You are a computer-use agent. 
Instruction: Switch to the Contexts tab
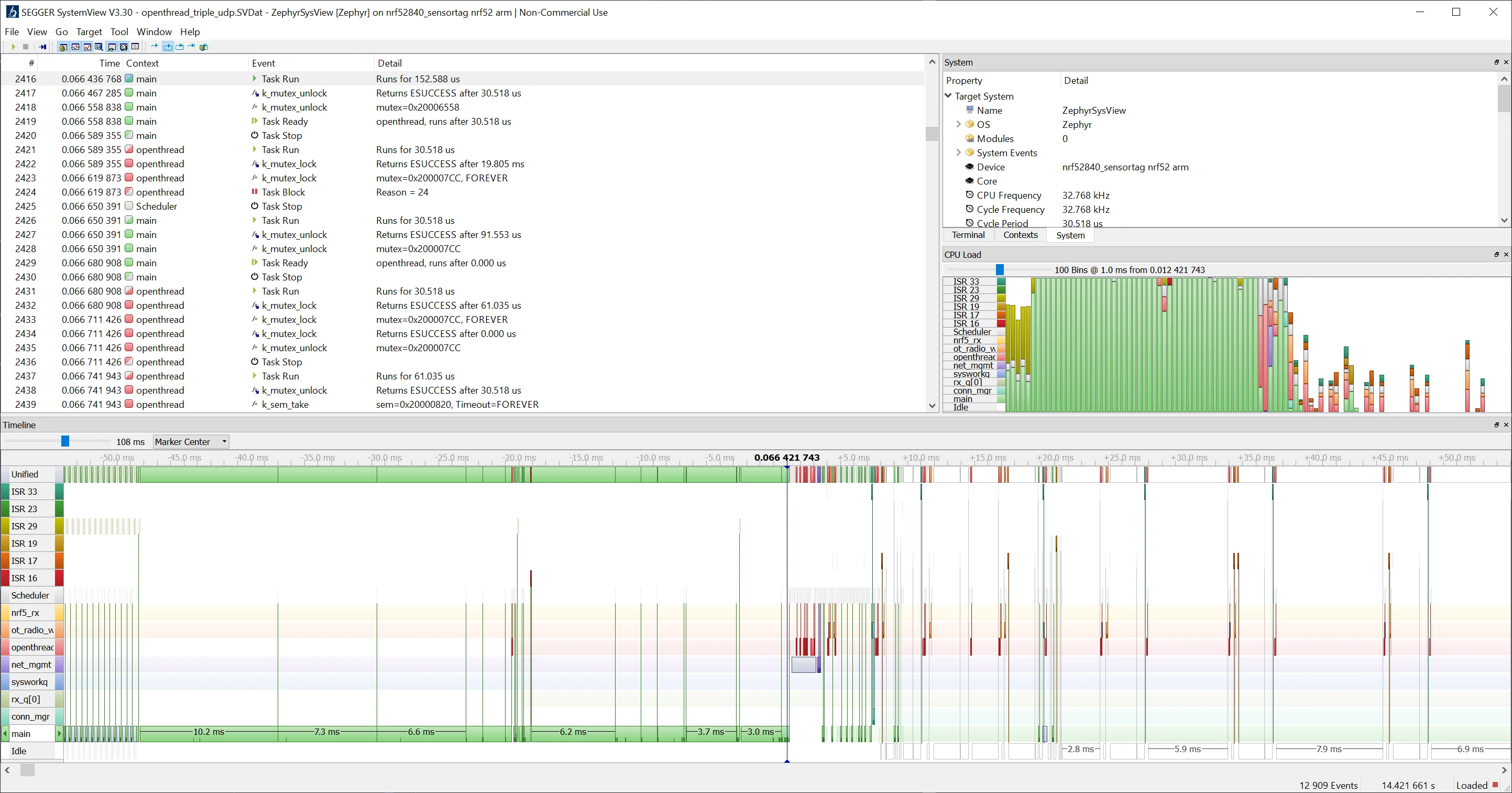point(1020,235)
